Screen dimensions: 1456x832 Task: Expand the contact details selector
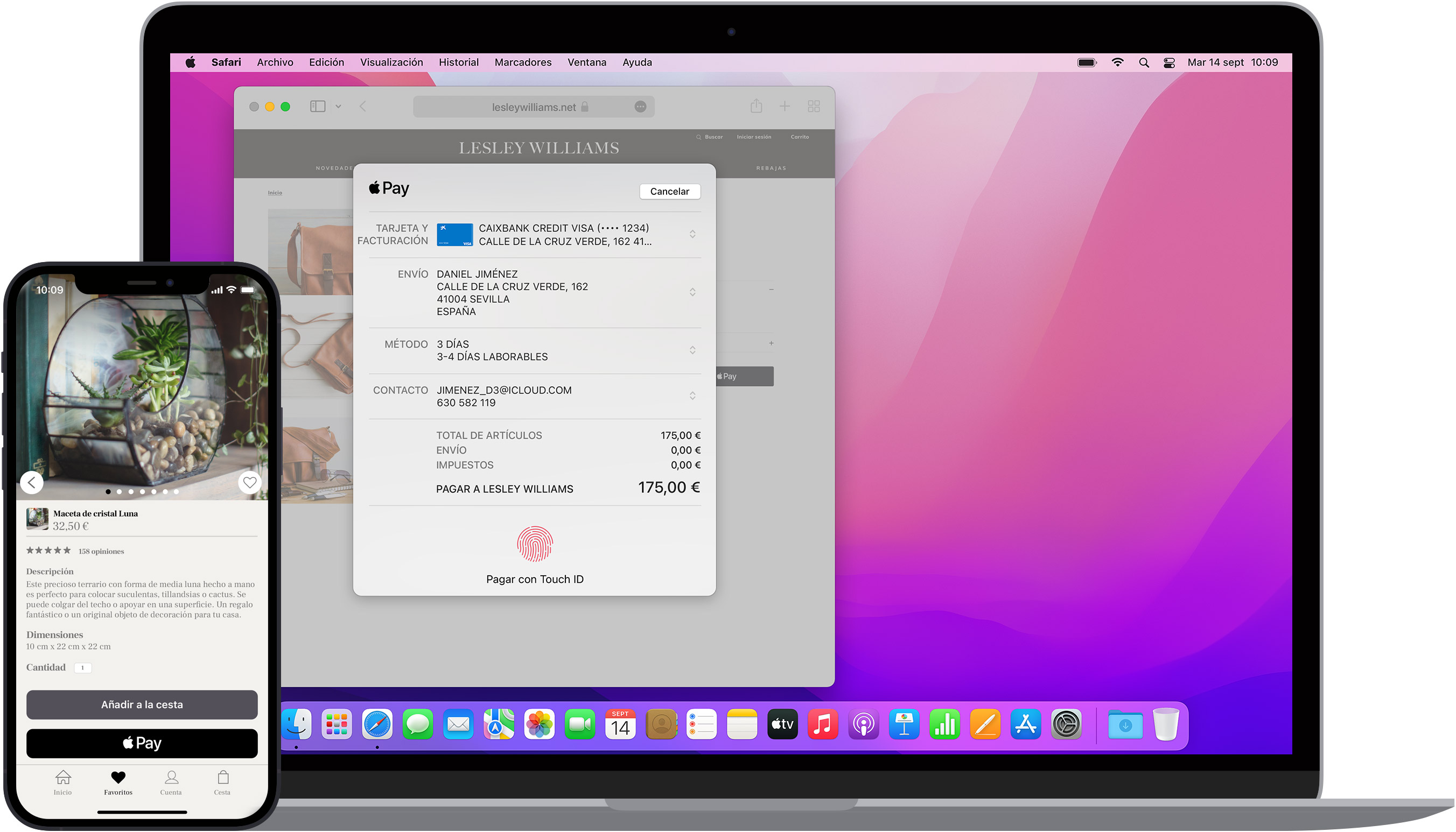[692, 396]
